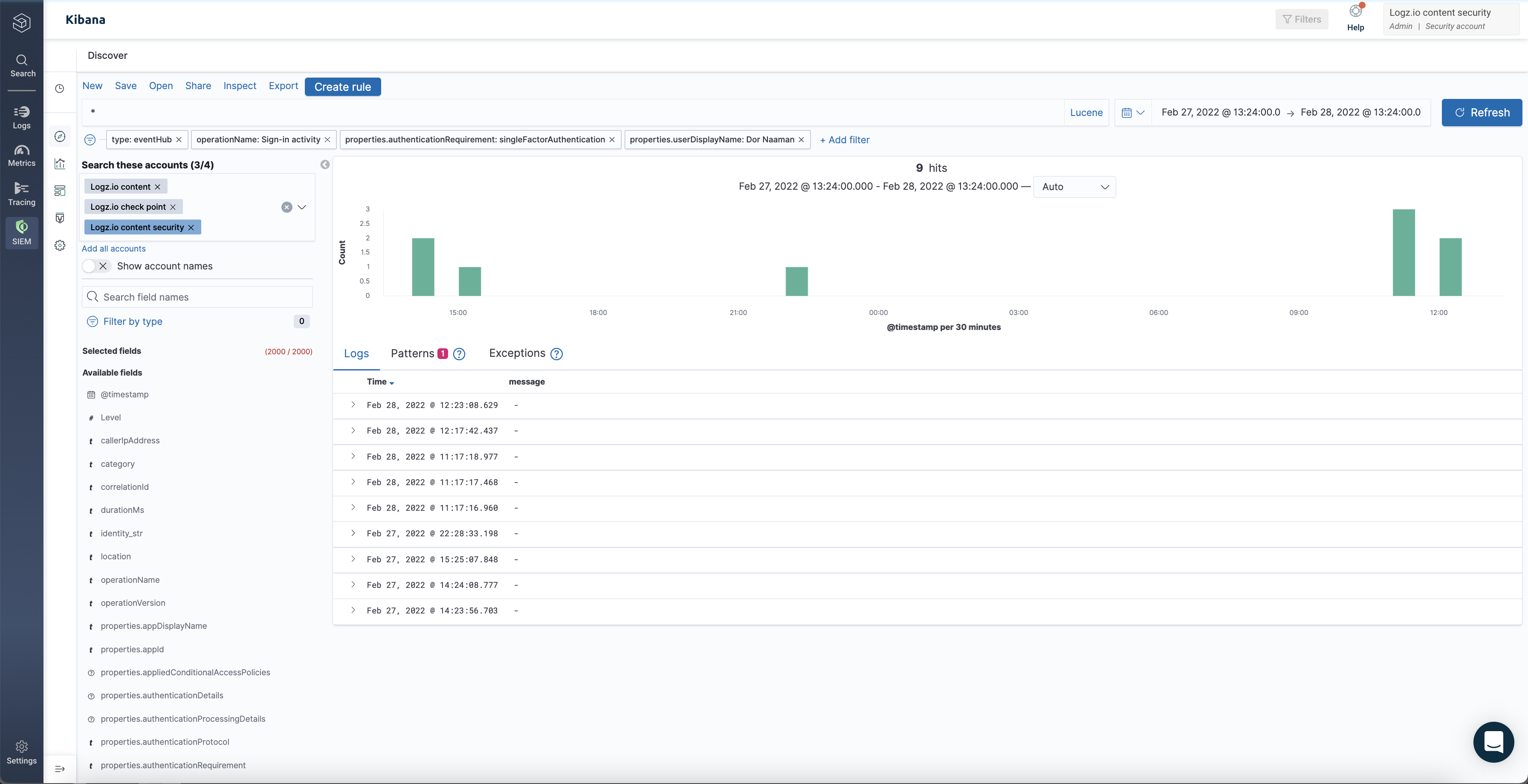Remove Logz.io check point account tag
The height and width of the screenshot is (784, 1528).
[173, 207]
